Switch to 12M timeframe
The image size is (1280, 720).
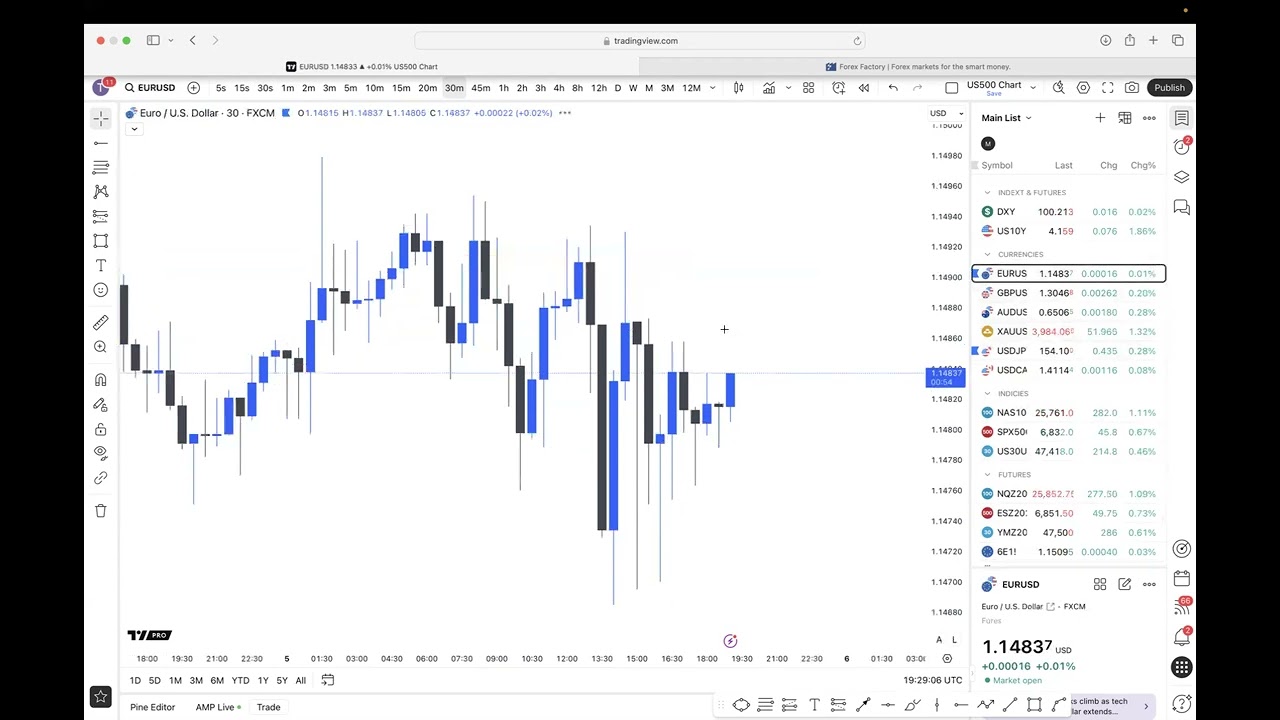coord(691,88)
